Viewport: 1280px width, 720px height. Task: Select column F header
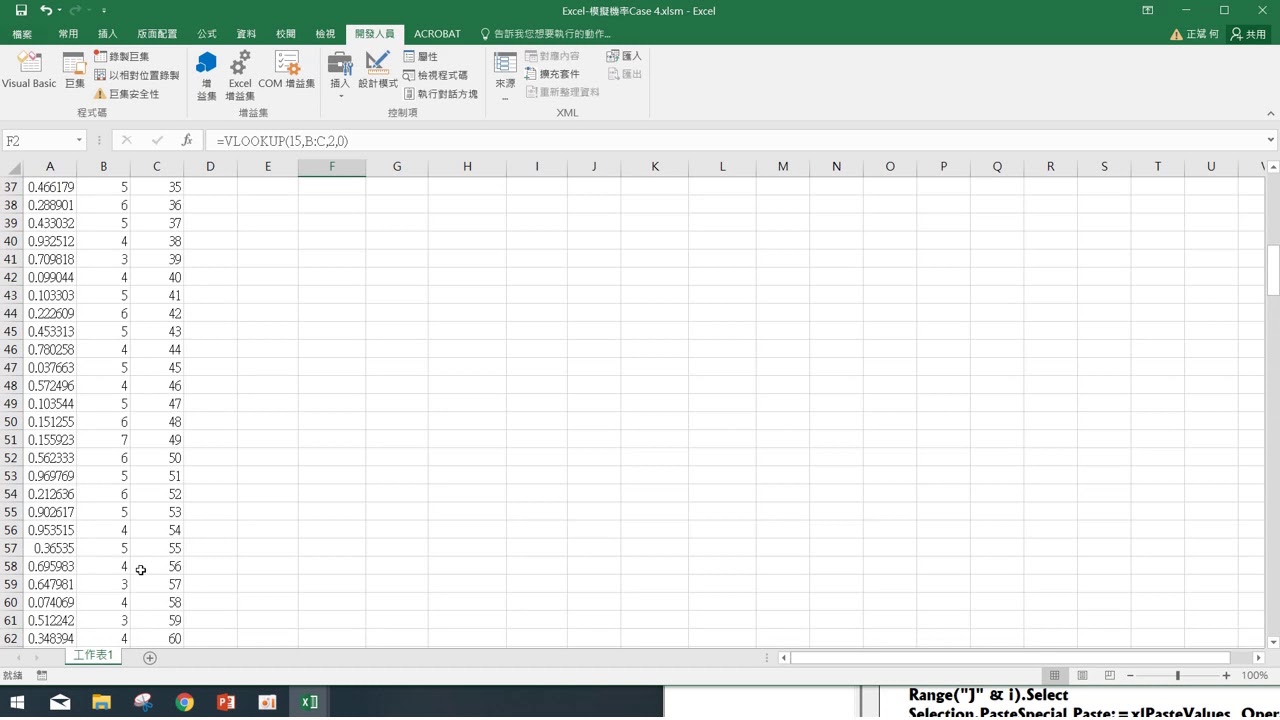coord(332,166)
